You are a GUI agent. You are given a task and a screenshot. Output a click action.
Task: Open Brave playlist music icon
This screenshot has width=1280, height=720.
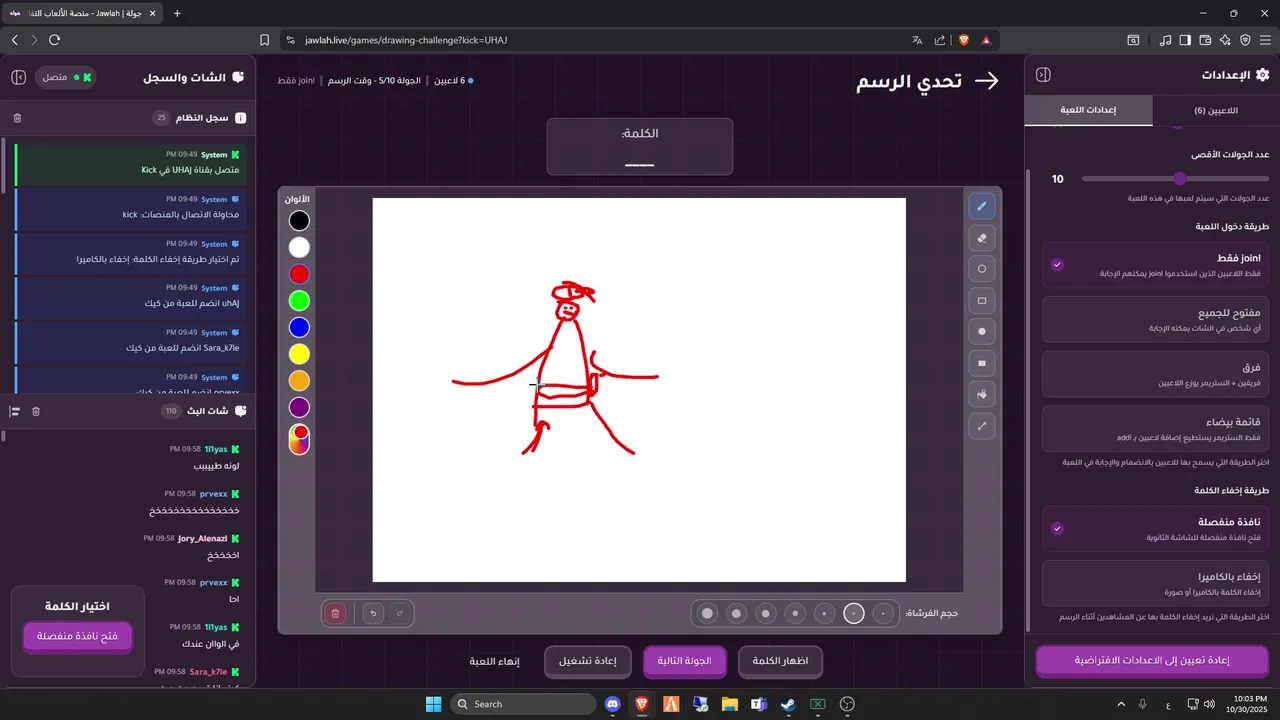[1165, 40]
